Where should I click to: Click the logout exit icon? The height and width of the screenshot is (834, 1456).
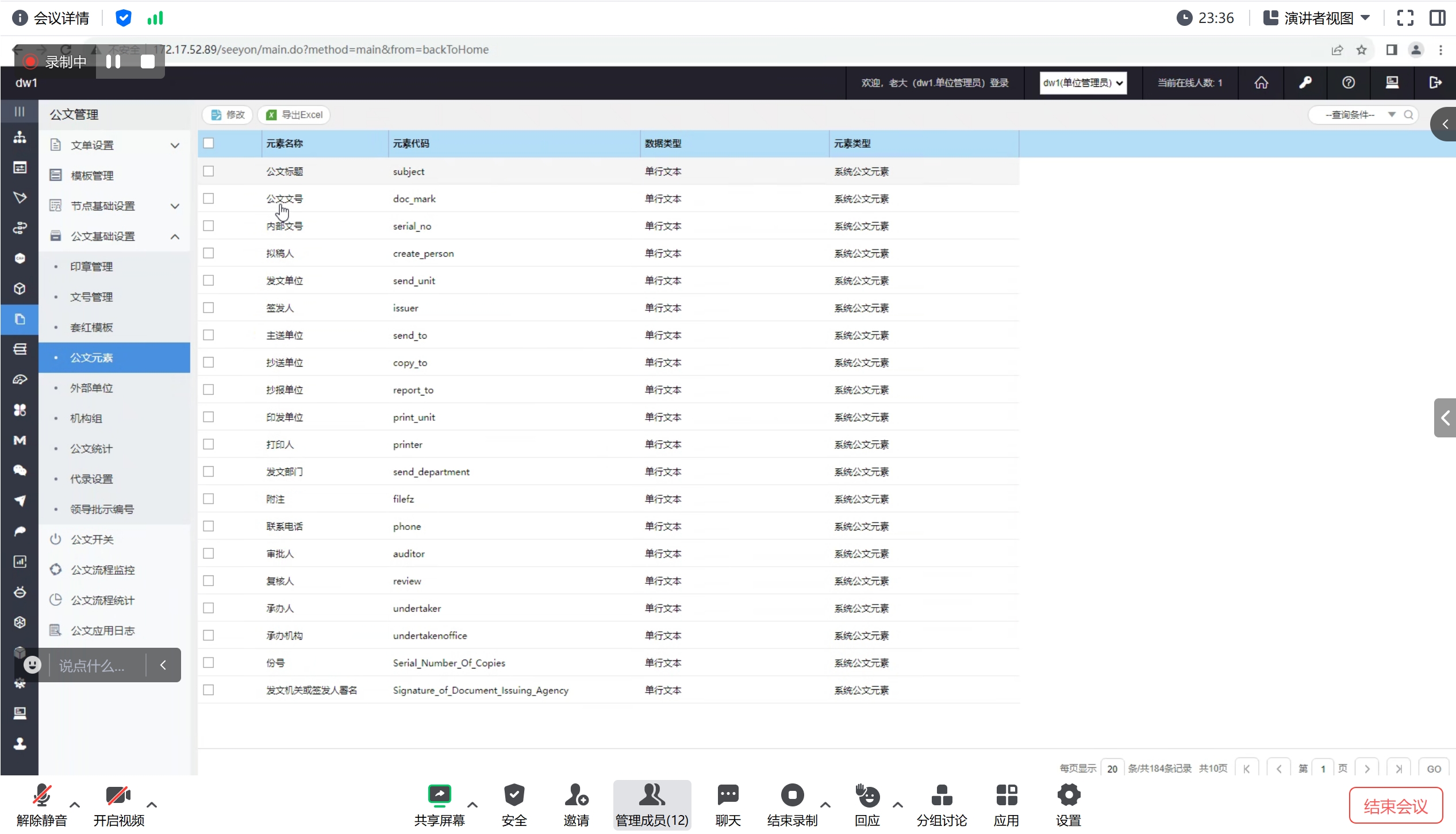[x=1435, y=83]
